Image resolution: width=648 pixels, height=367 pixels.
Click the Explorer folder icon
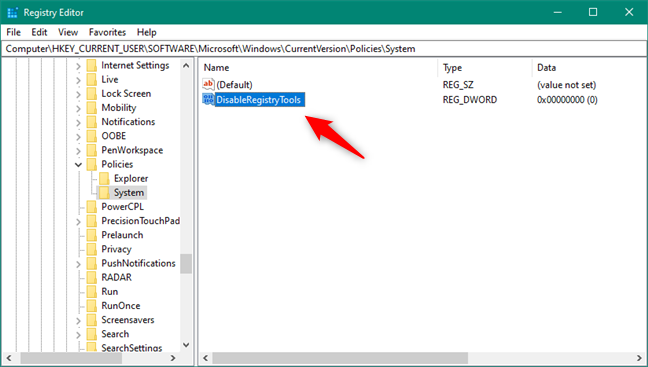tap(104, 179)
